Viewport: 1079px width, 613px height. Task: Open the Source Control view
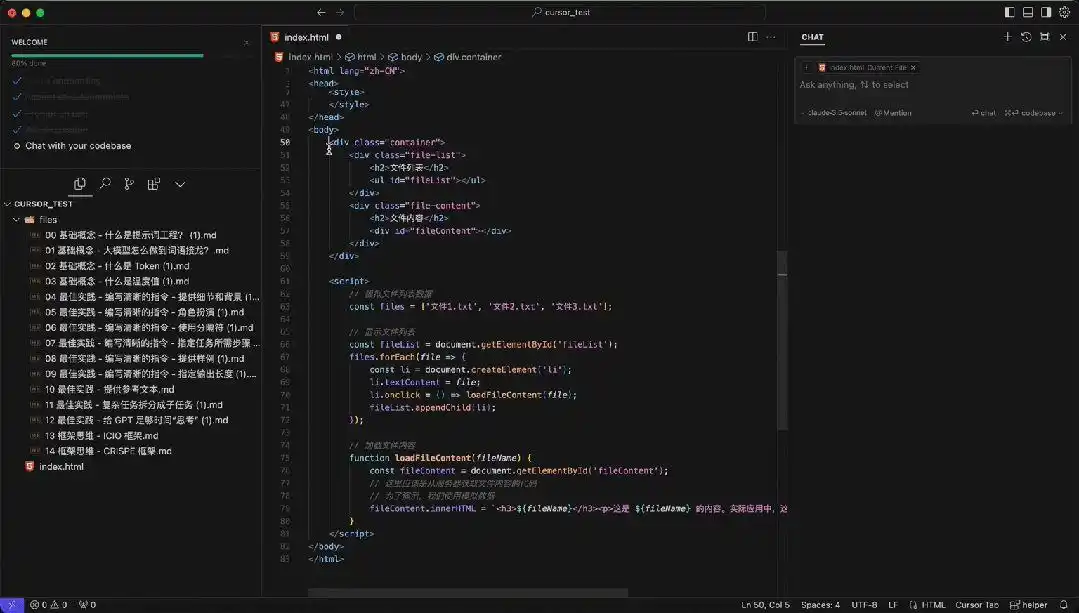[128, 184]
